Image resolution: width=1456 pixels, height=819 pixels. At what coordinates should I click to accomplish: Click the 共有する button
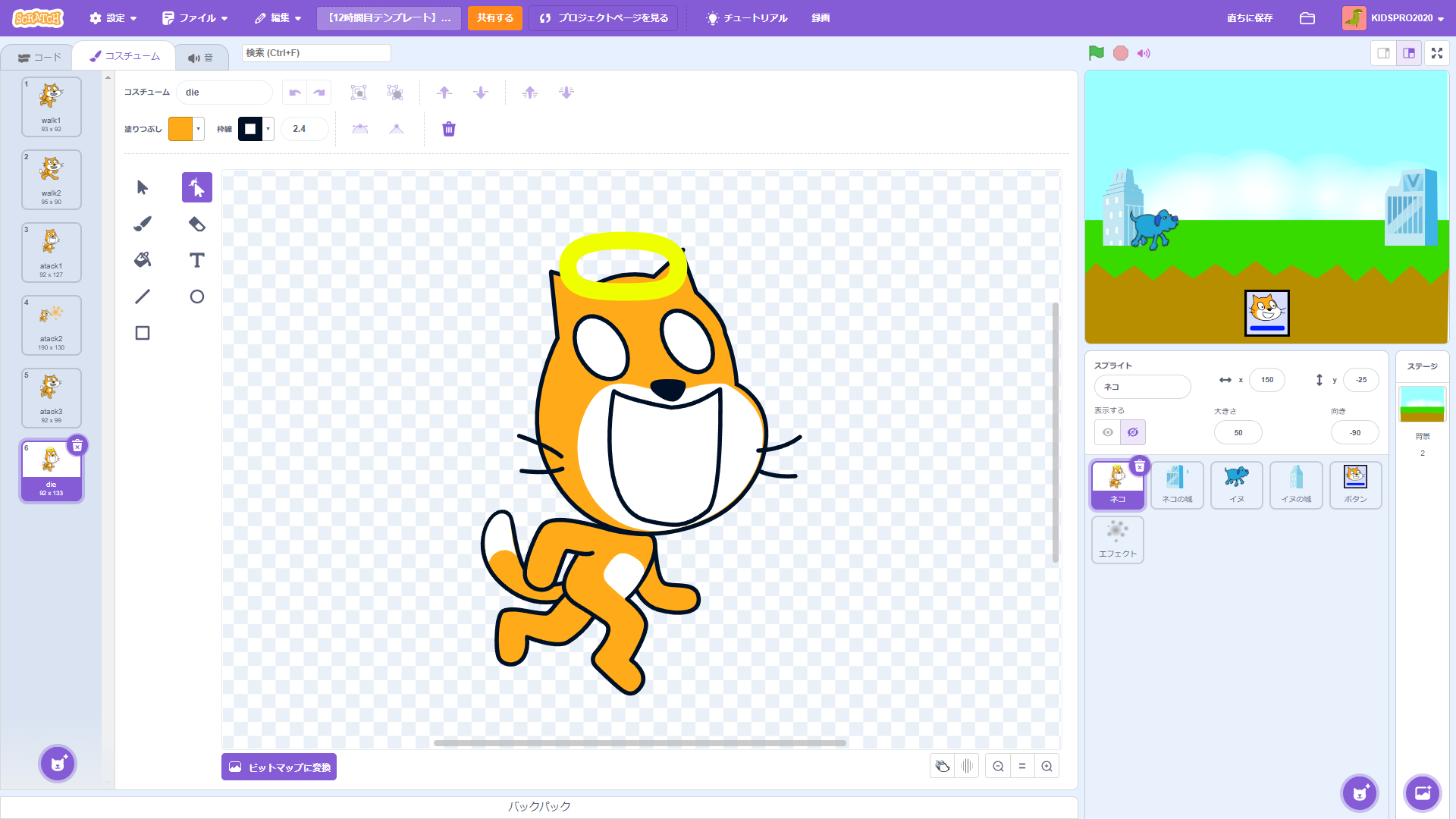[x=494, y=18]
